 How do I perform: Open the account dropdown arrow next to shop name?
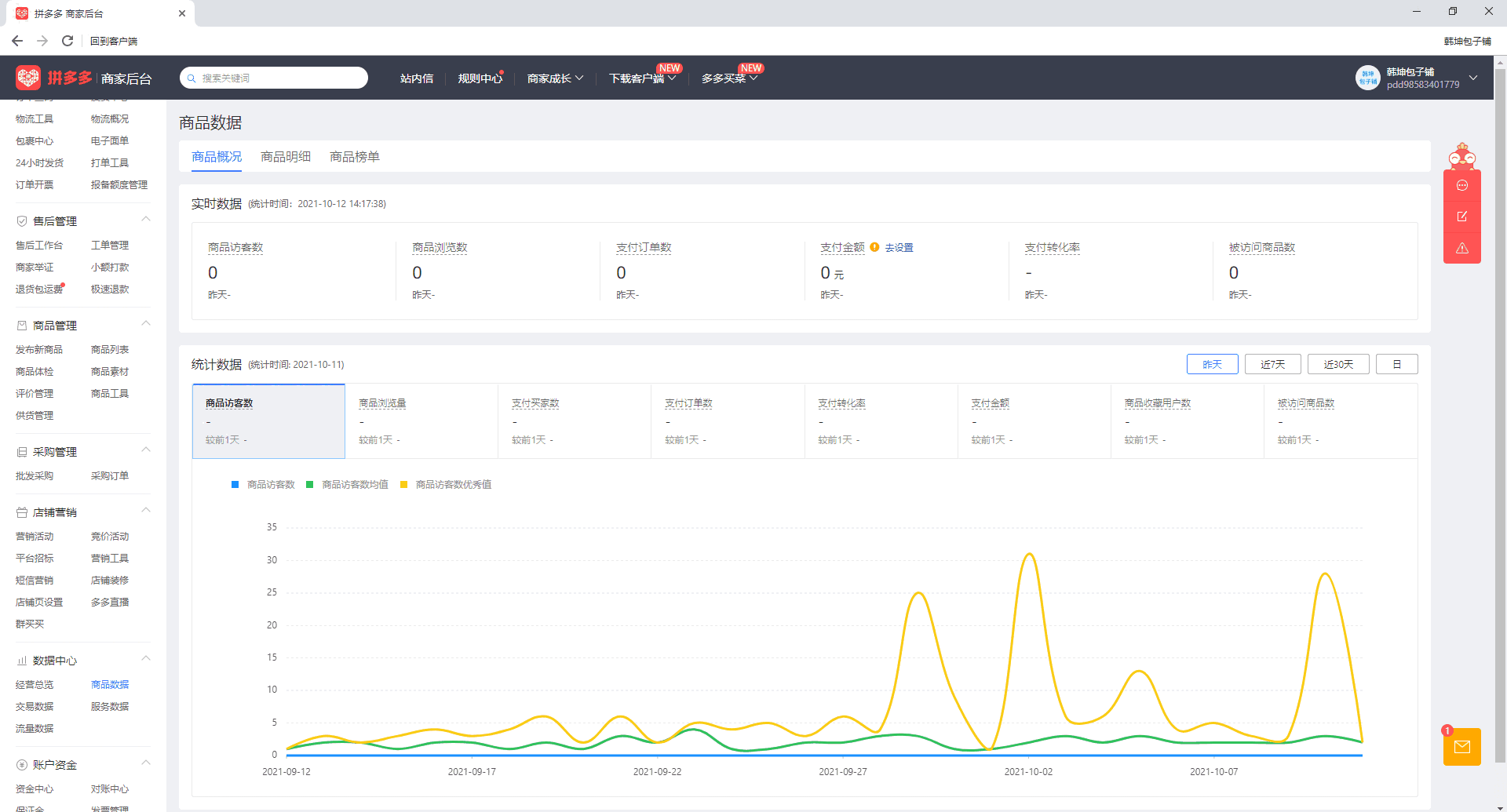tap(1473, 78)
